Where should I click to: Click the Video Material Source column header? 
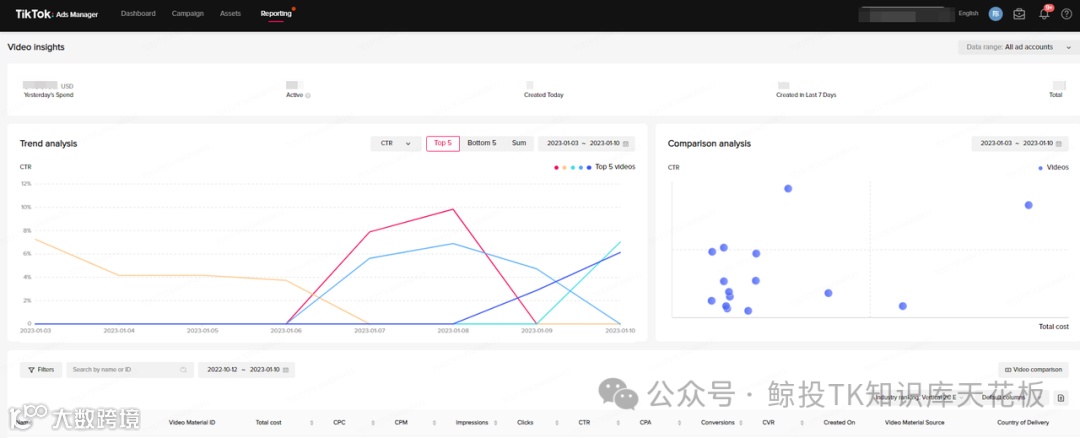[914, 422]
